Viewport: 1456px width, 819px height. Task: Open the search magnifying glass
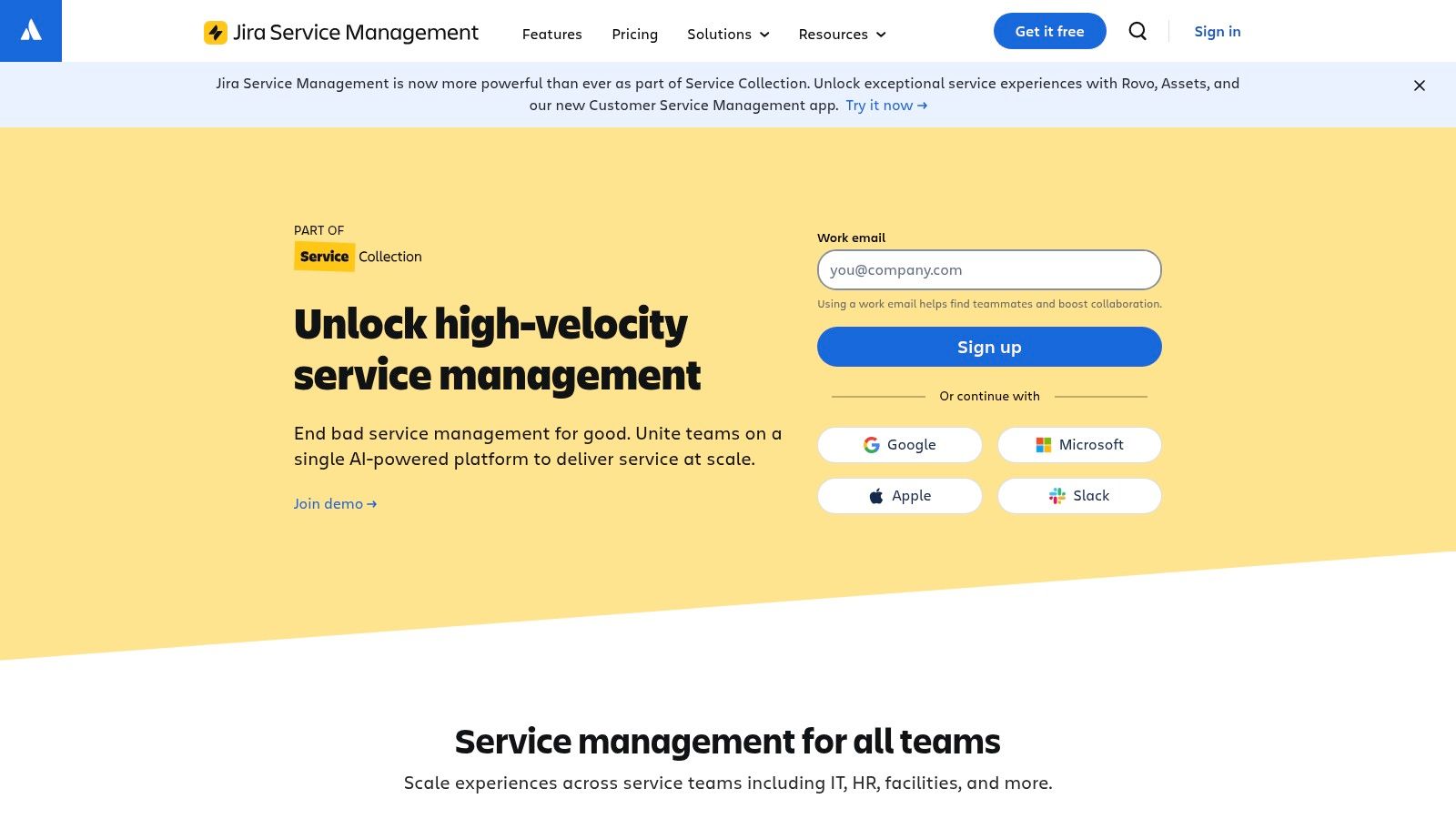[x=1137, y=31]
